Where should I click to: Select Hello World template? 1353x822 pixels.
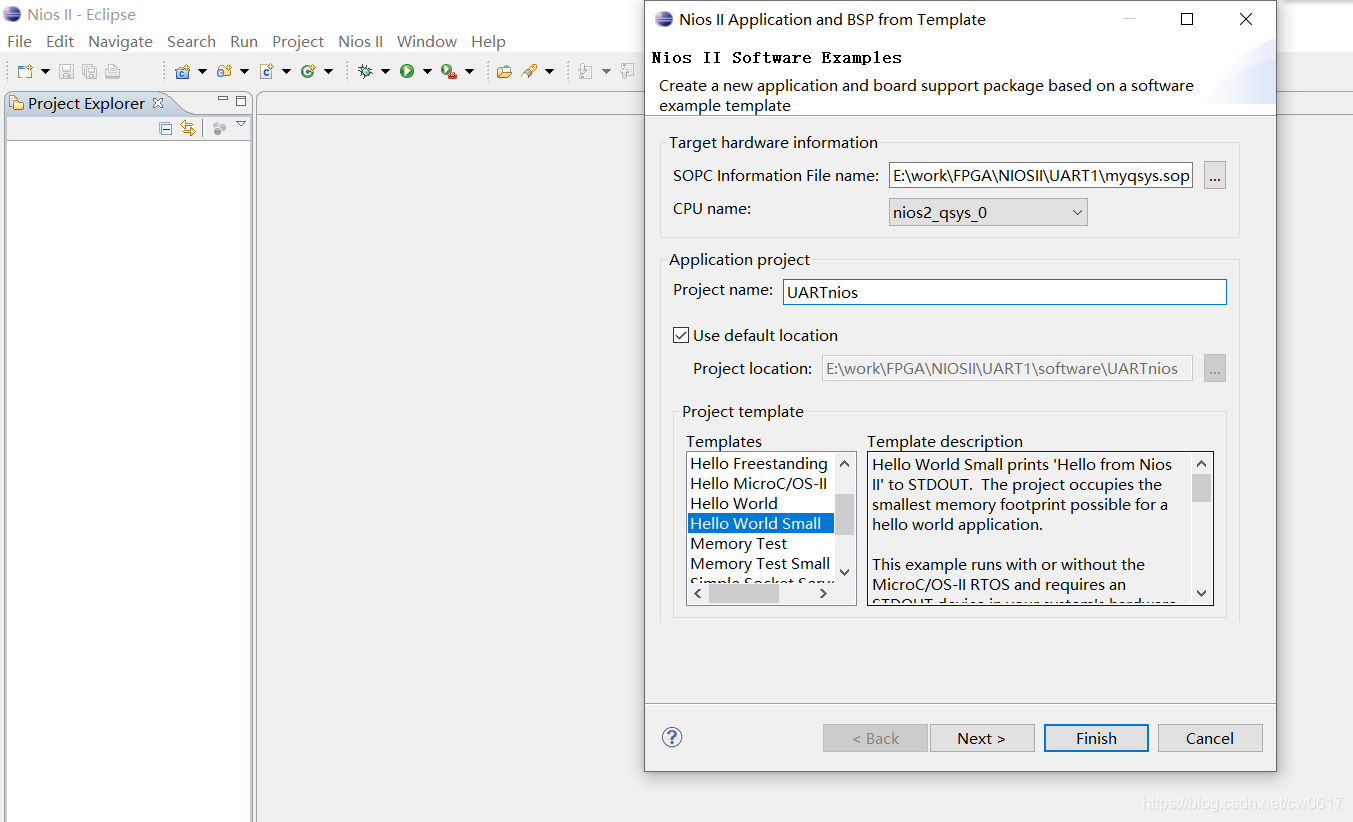click(734, 503)
